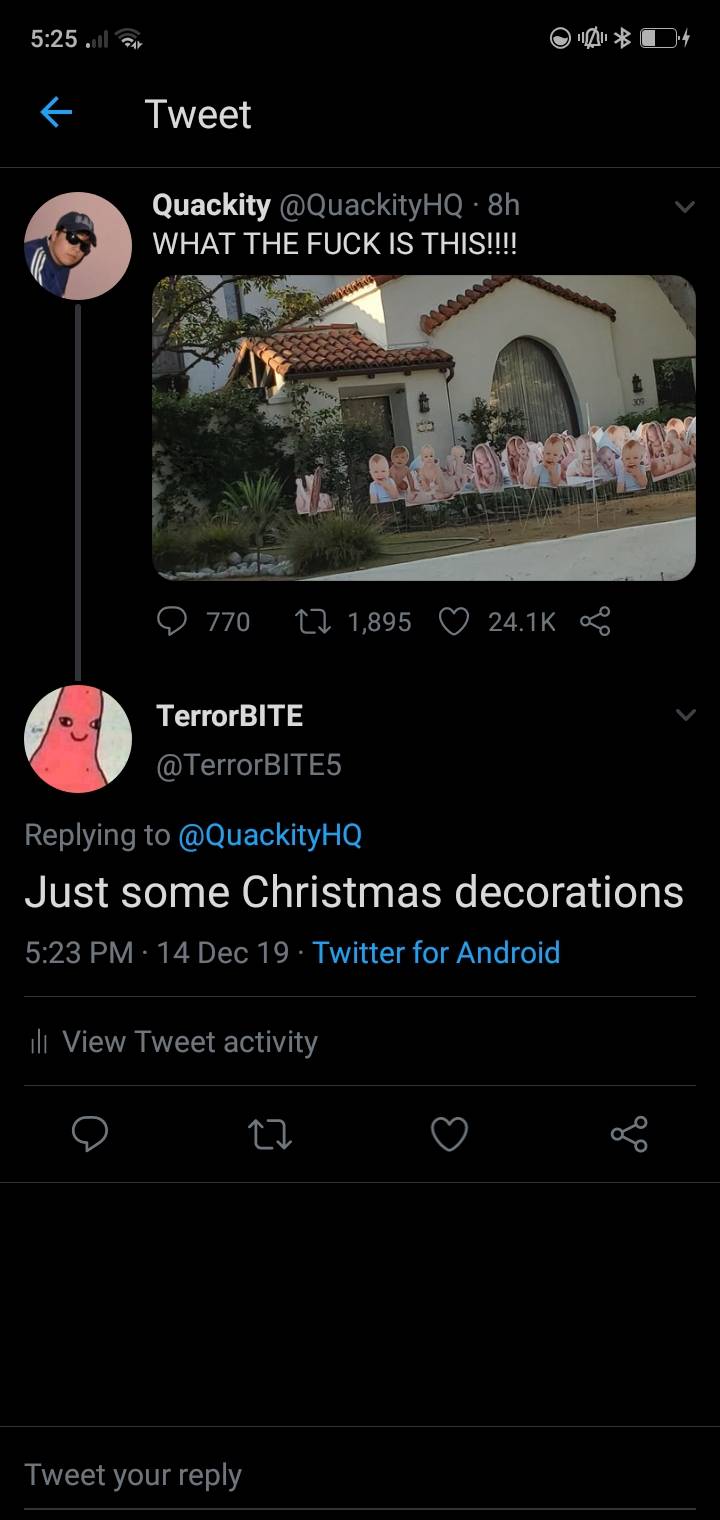The image size is (720, 1520).
Task: Open TerrorBITE's profile avatar
Action: click(77, 739)
